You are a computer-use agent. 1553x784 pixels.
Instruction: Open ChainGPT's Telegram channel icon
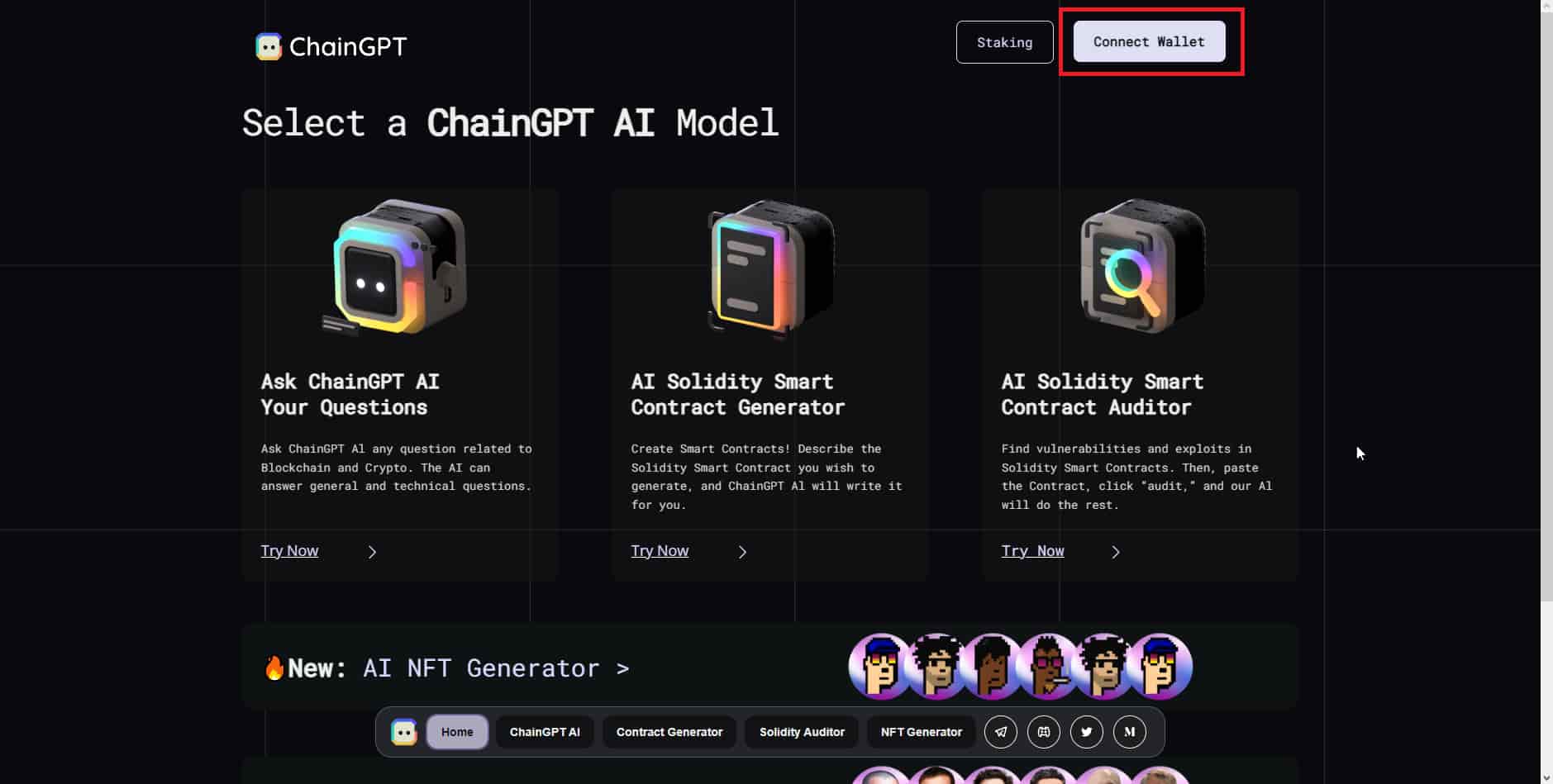click(1001, 732)
